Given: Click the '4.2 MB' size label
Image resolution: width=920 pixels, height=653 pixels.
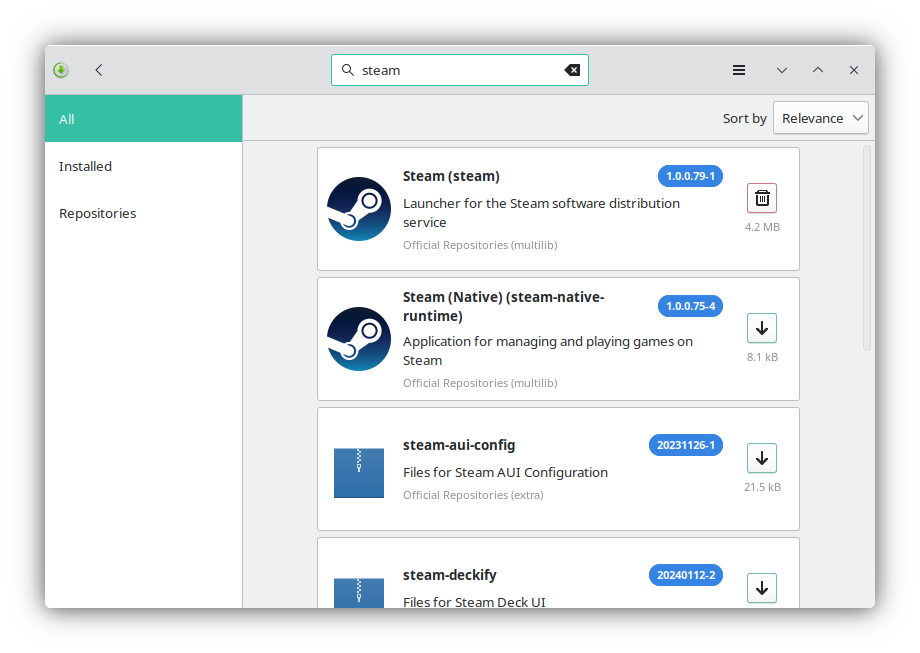Looking at the screenshot, I should (762, 227).
